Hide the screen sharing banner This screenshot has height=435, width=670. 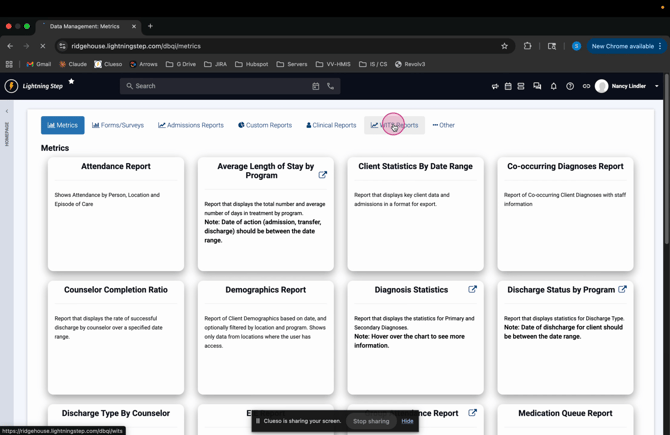click(407, 421)
